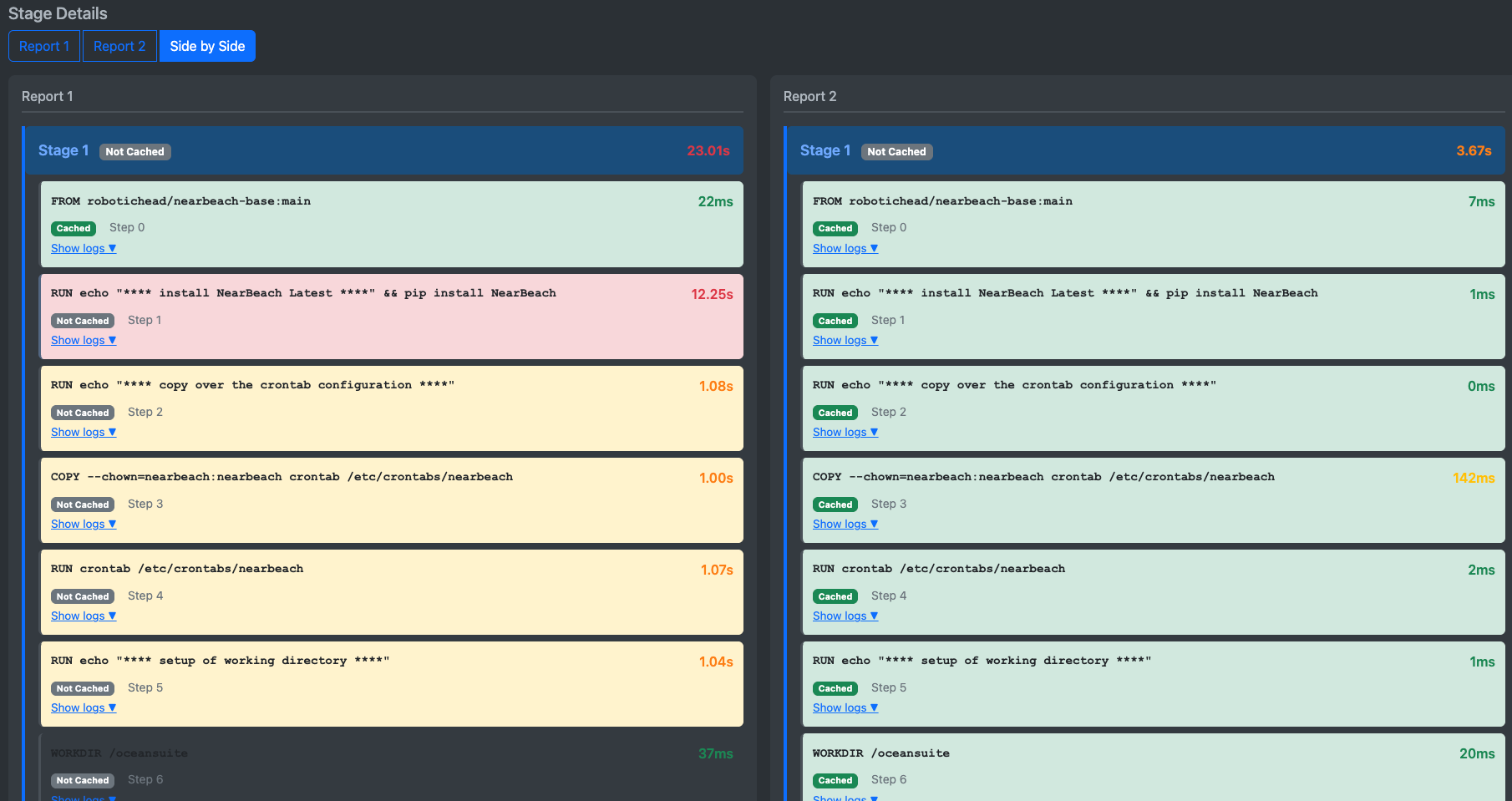Switch to the Report 2 tab

[x=119, y=46]
